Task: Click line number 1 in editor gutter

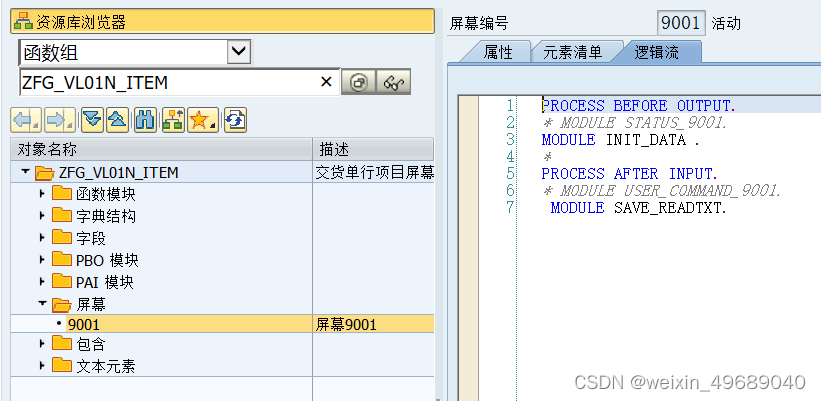Action: tap(510, 106)
